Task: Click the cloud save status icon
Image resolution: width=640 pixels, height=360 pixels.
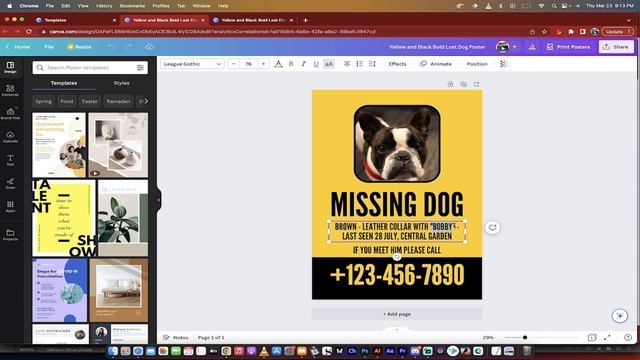Action: click(x=149, y=47)
